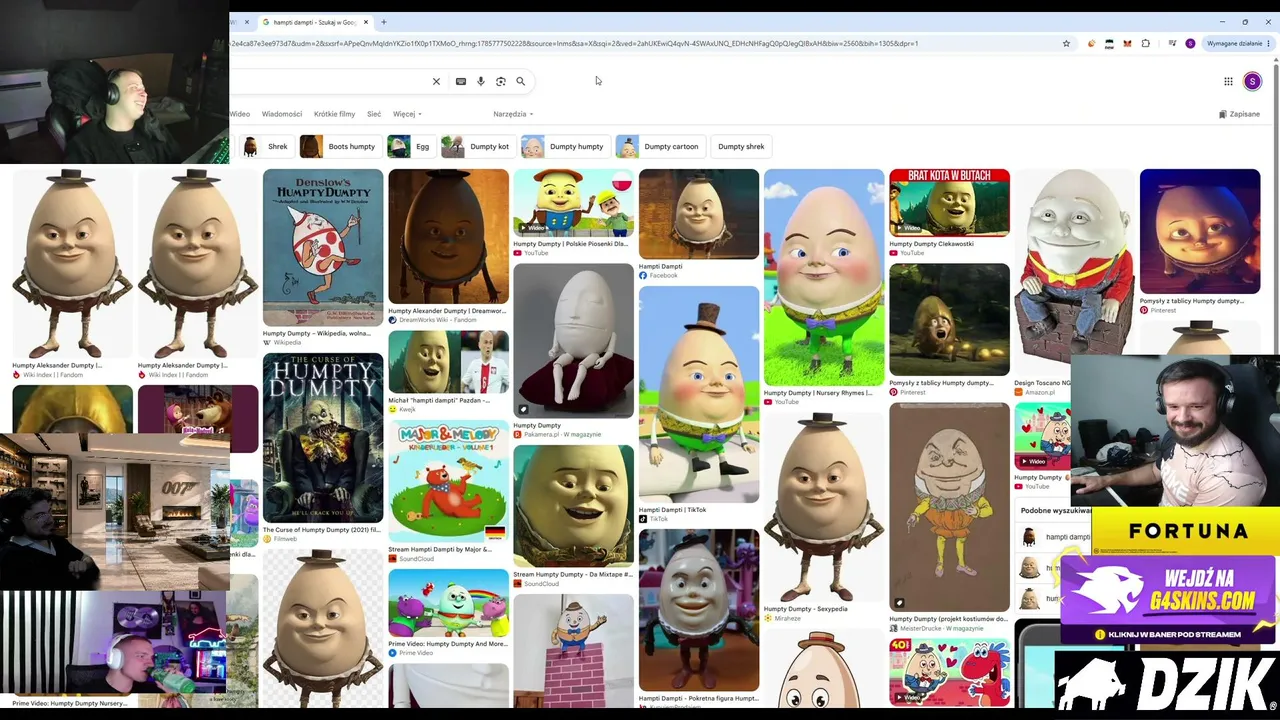Open the Polskie Piosenki video thumbnail
The height and width of the screenshot is (720, 1280).
pyautogui.click(x=573, y=203)
